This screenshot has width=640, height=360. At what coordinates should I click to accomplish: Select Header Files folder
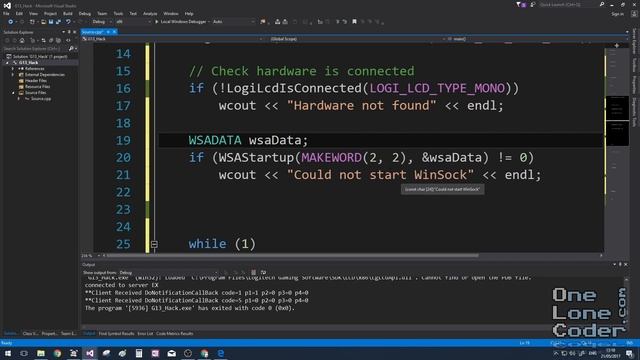36,81
